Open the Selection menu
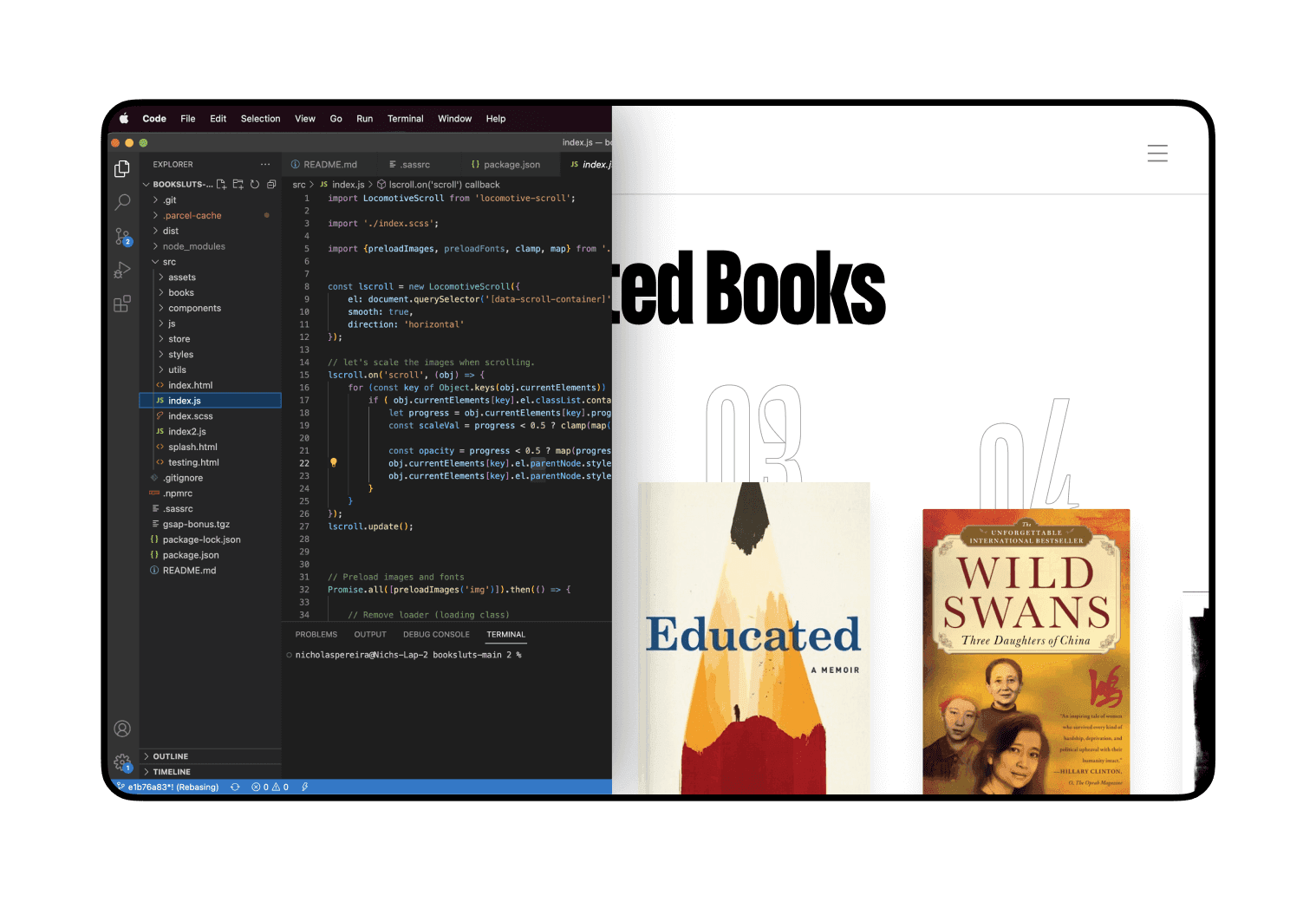This screenshot has width=1316, height=902. (260, 119)
